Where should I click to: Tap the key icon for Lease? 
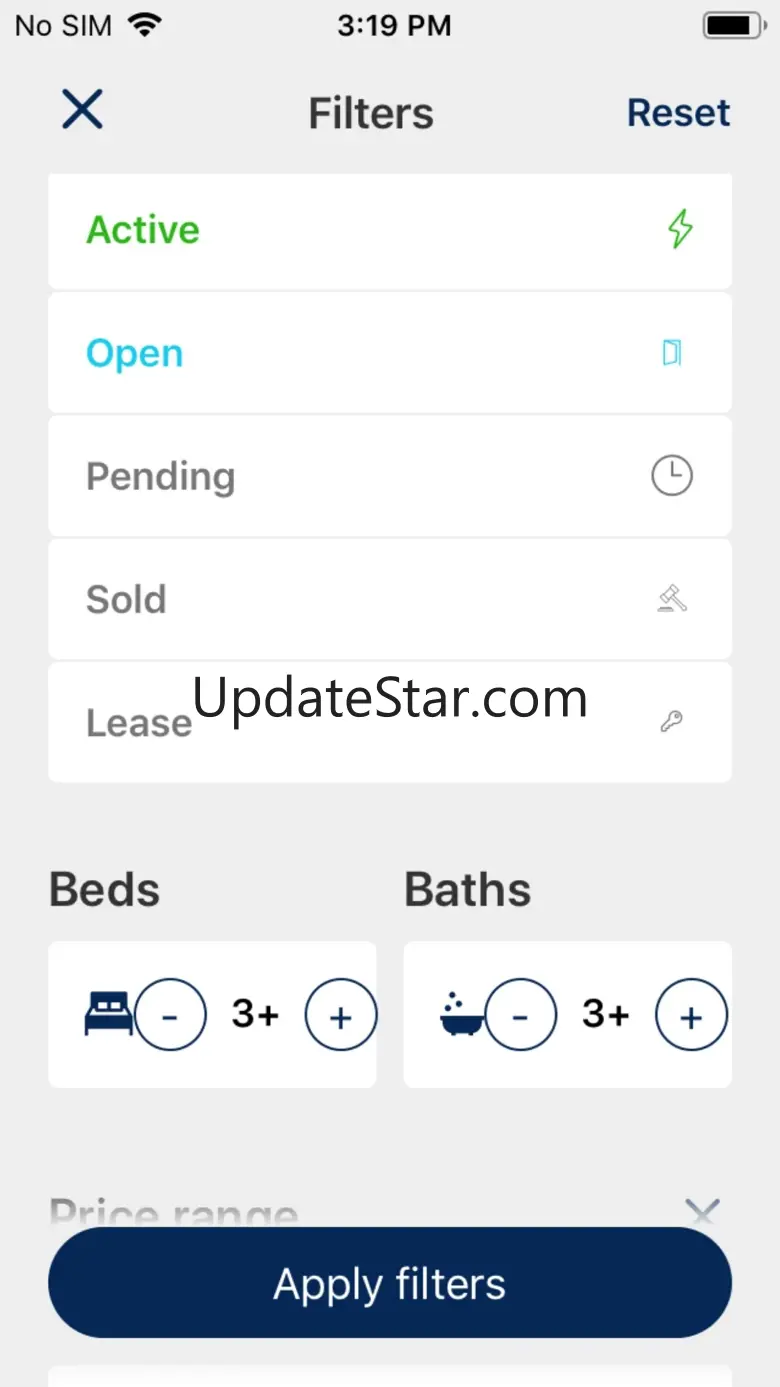click(672, 722)
